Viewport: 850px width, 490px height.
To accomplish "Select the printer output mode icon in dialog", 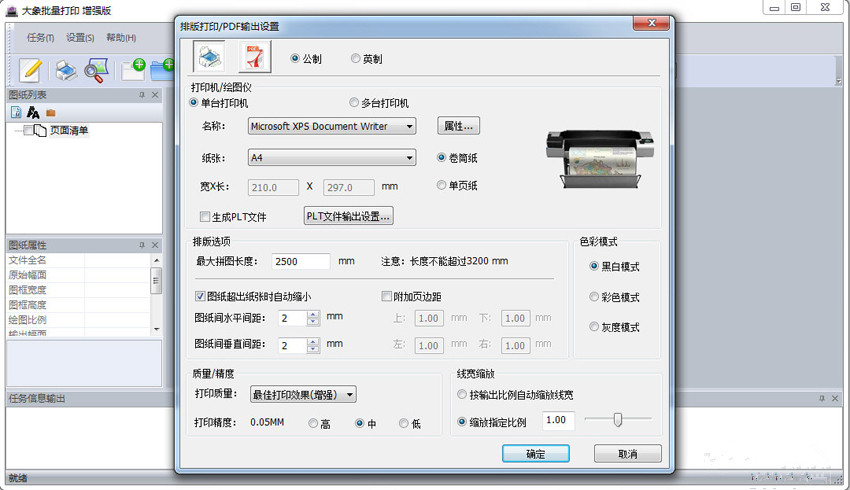I will point(209,56).
